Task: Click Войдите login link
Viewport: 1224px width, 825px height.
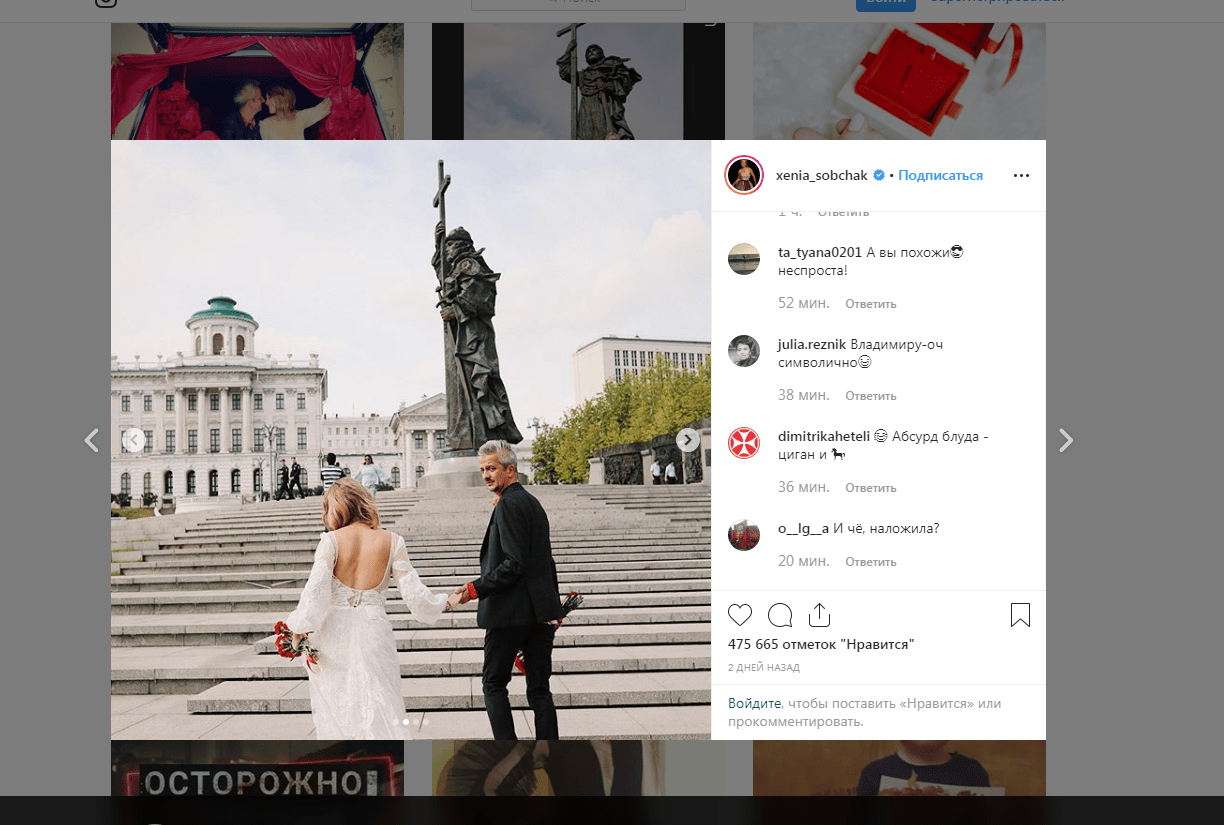Action: pyautogui.click(x=754, y=704)
